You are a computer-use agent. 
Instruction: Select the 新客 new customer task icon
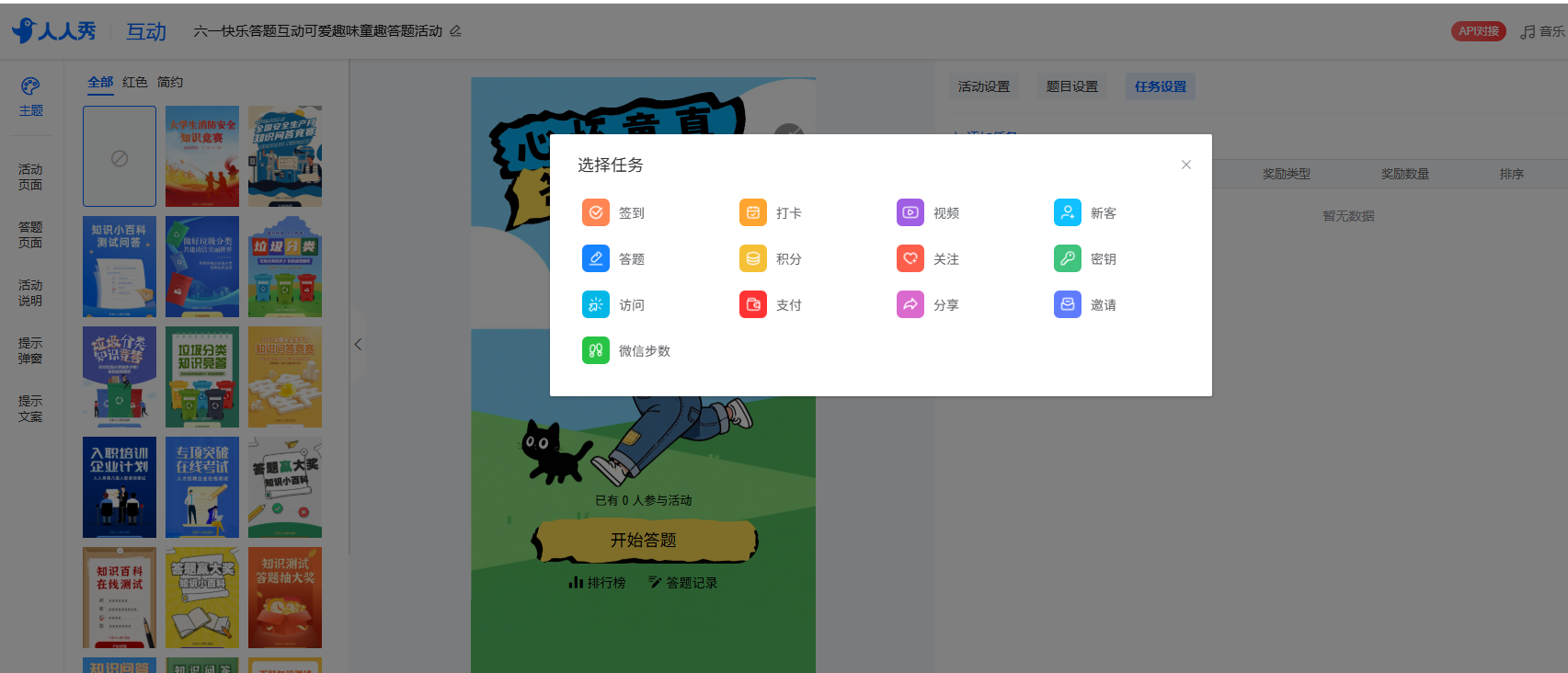(1068, 212)
